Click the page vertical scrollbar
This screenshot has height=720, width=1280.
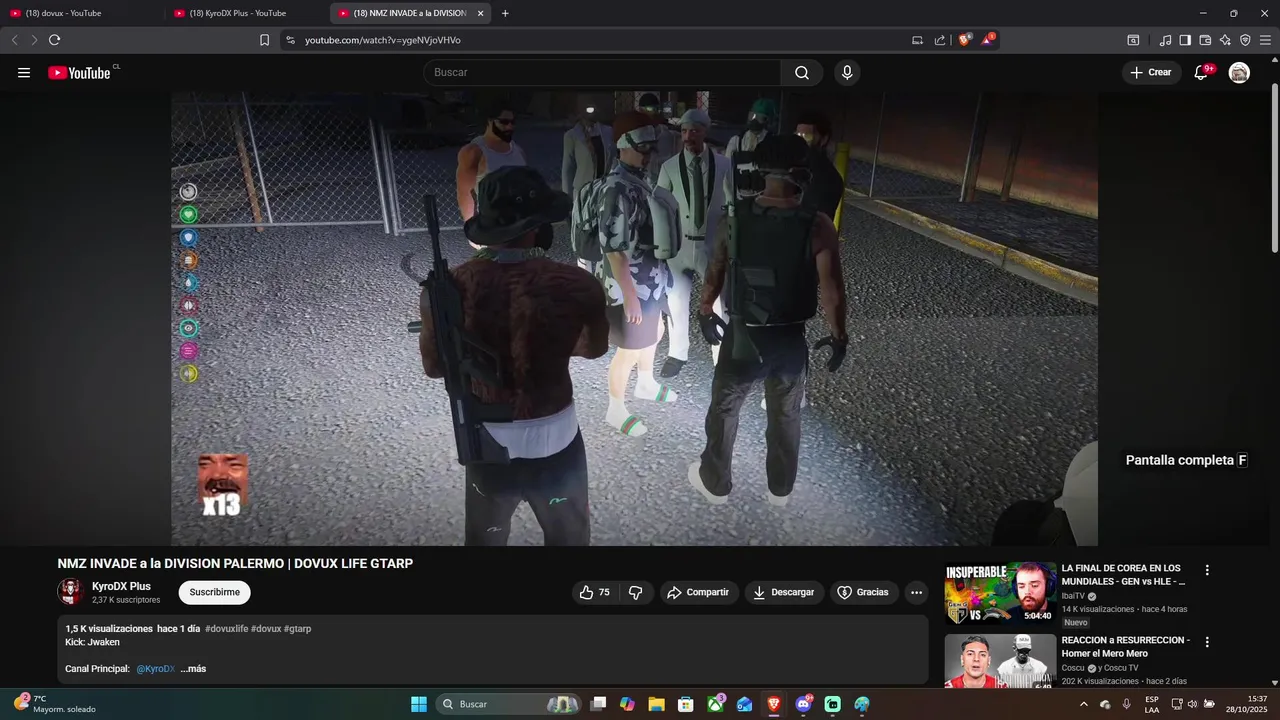(x=1275, y=168)
